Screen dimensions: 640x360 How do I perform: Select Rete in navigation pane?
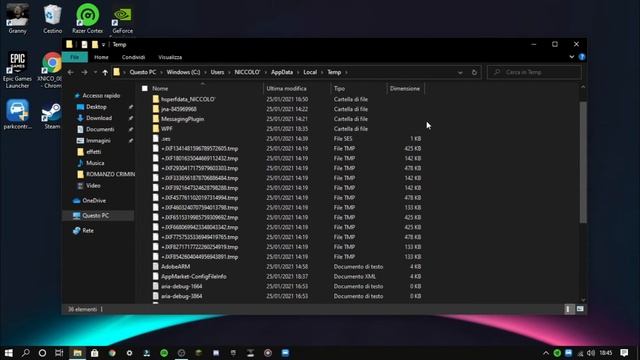click(x=88, y=231)
